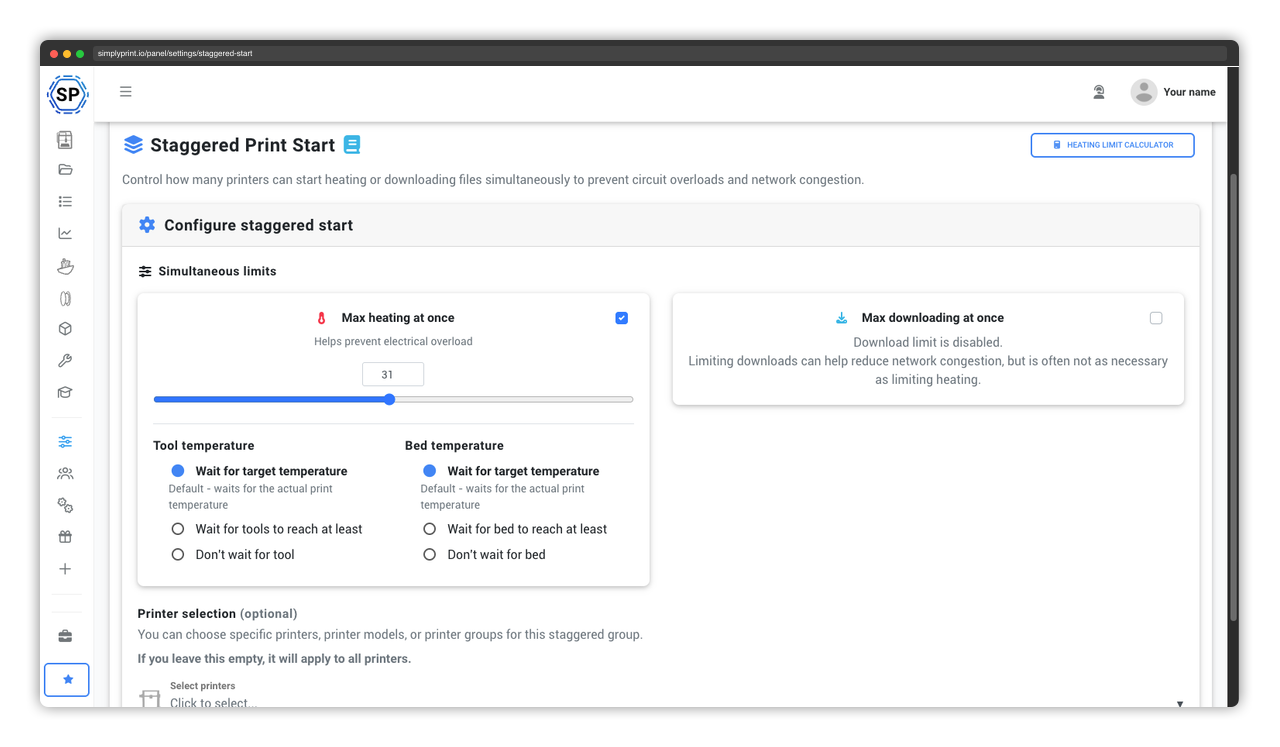
Task: Select Don't wait for tool option
Action: pos(178,554)
